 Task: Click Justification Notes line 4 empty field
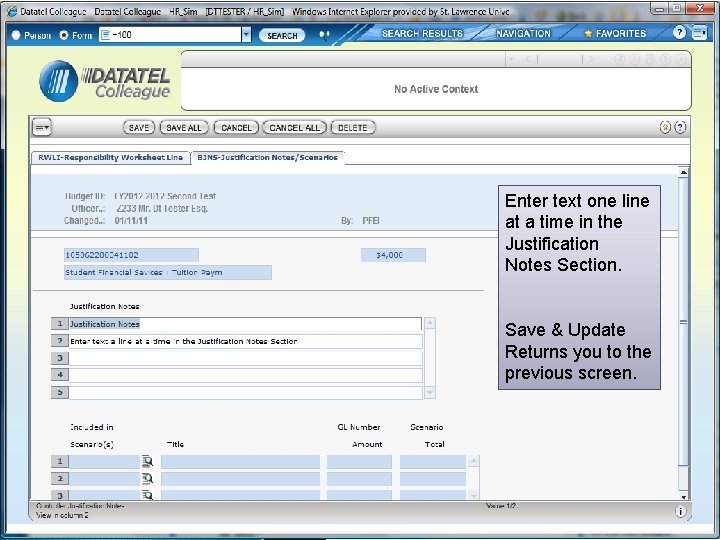pyautogui.click(x=245, y=375)
